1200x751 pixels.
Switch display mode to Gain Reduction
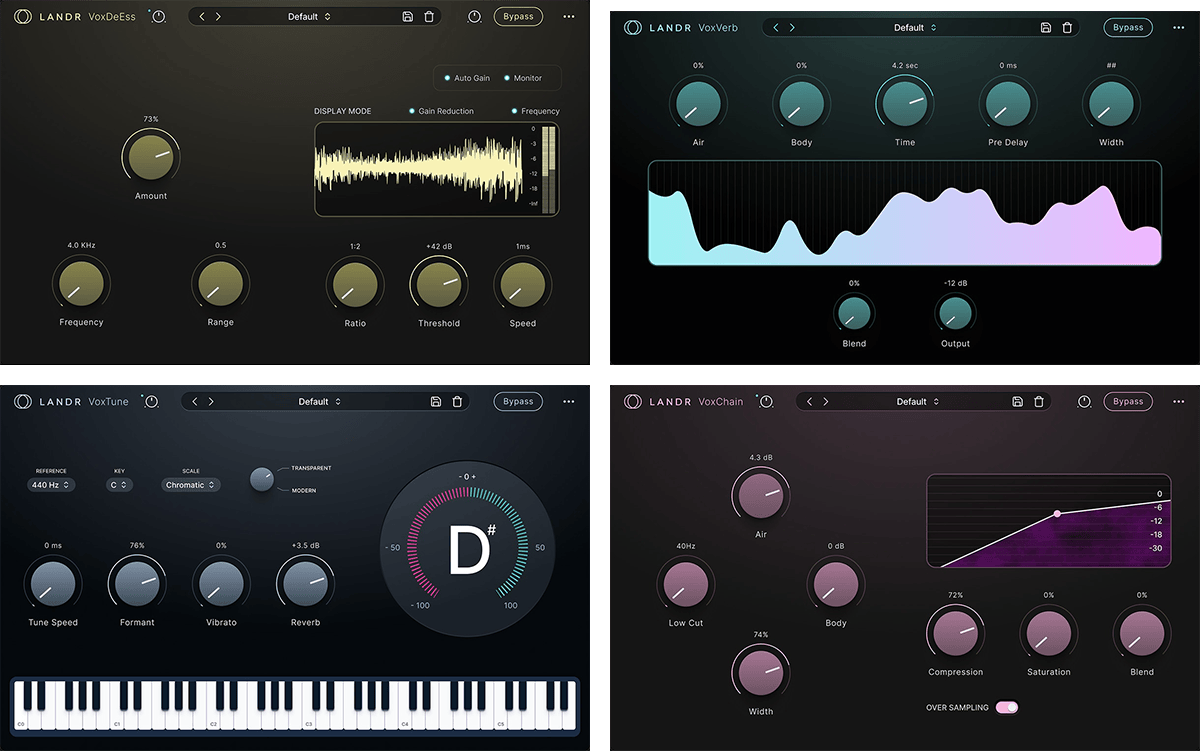[441, 111]
